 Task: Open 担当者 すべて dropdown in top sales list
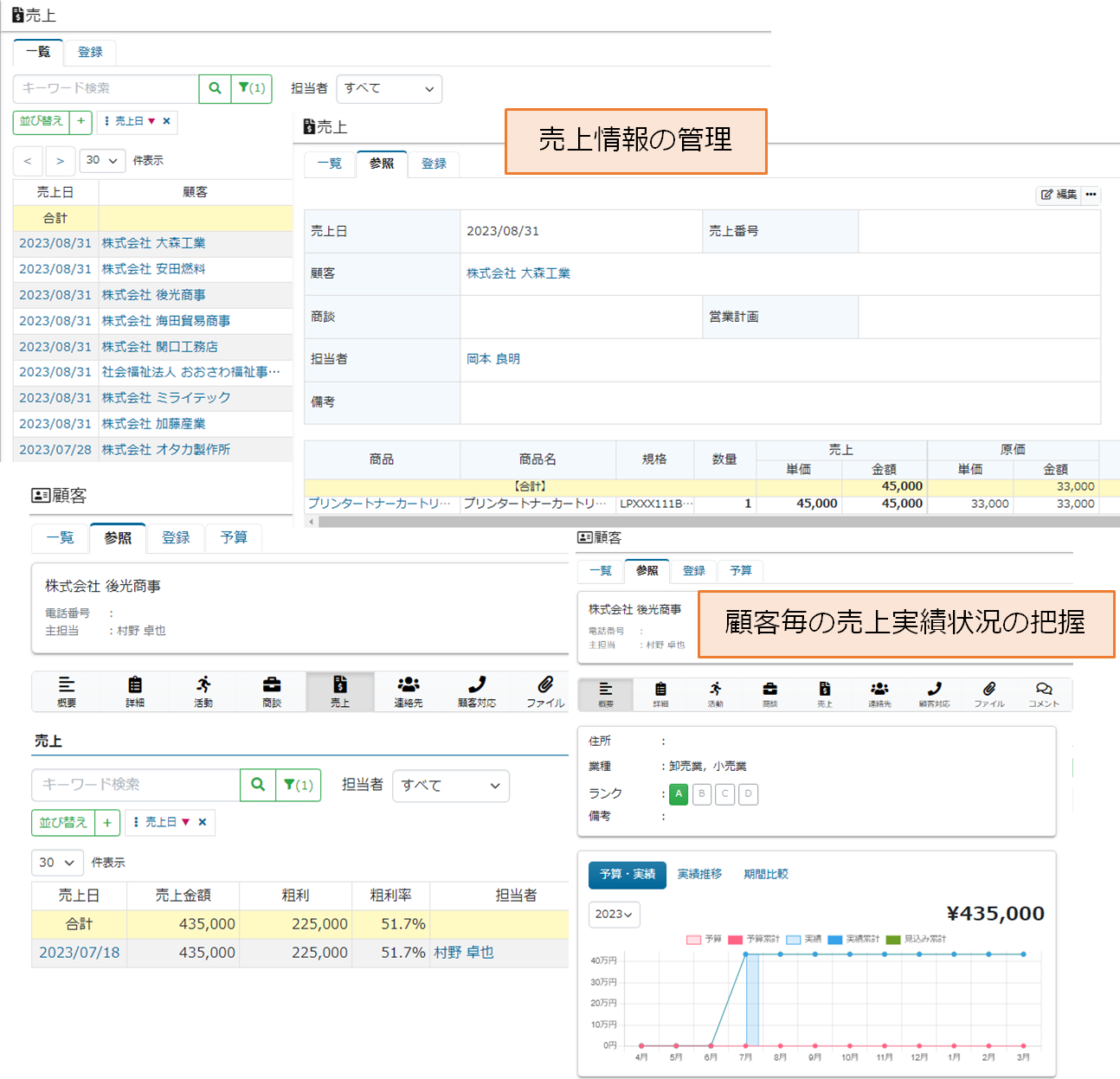389,88
